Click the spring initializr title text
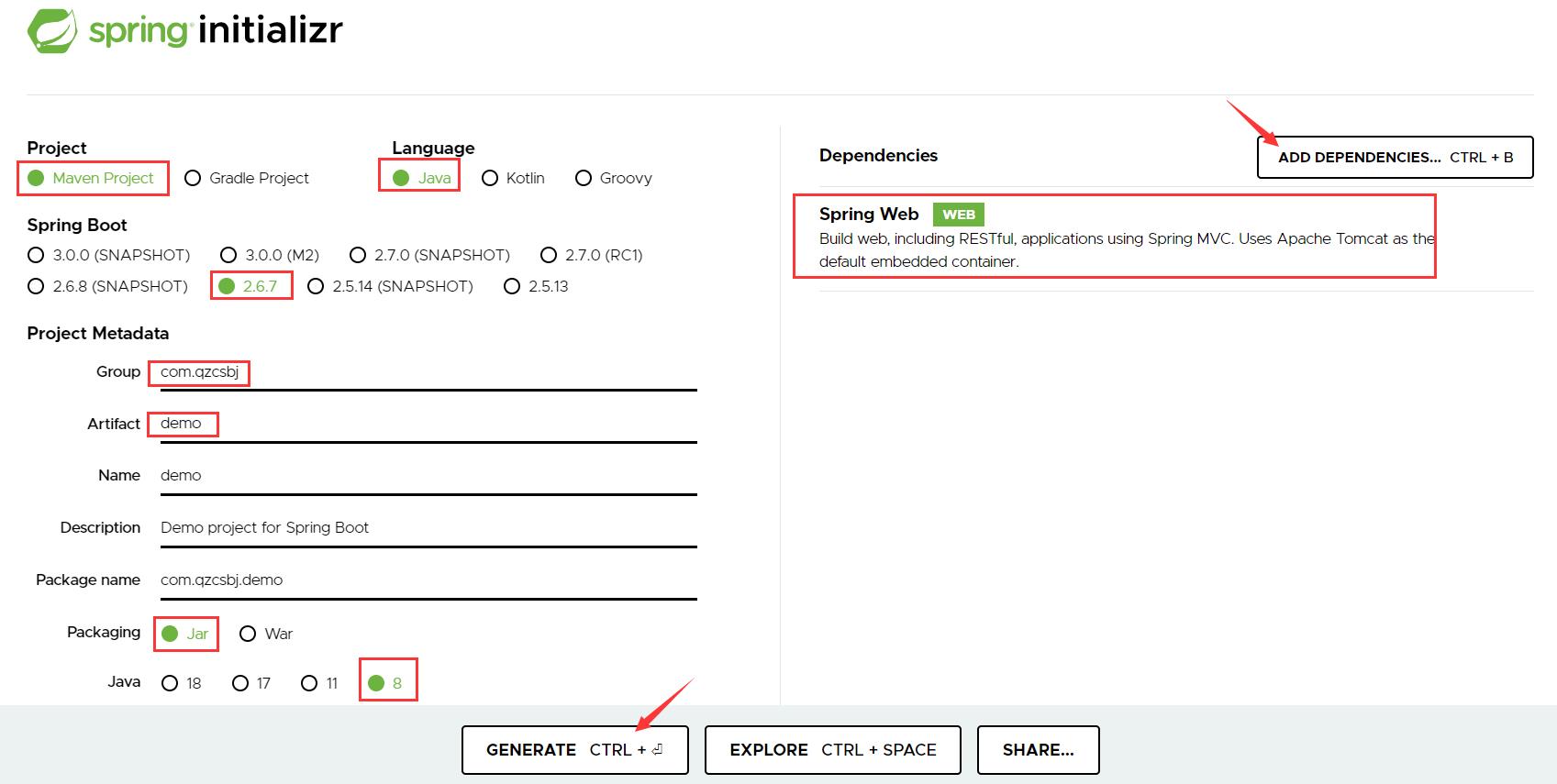Image resolution: width=1557 pixels, height=784 pixels. tap(216, 30)
